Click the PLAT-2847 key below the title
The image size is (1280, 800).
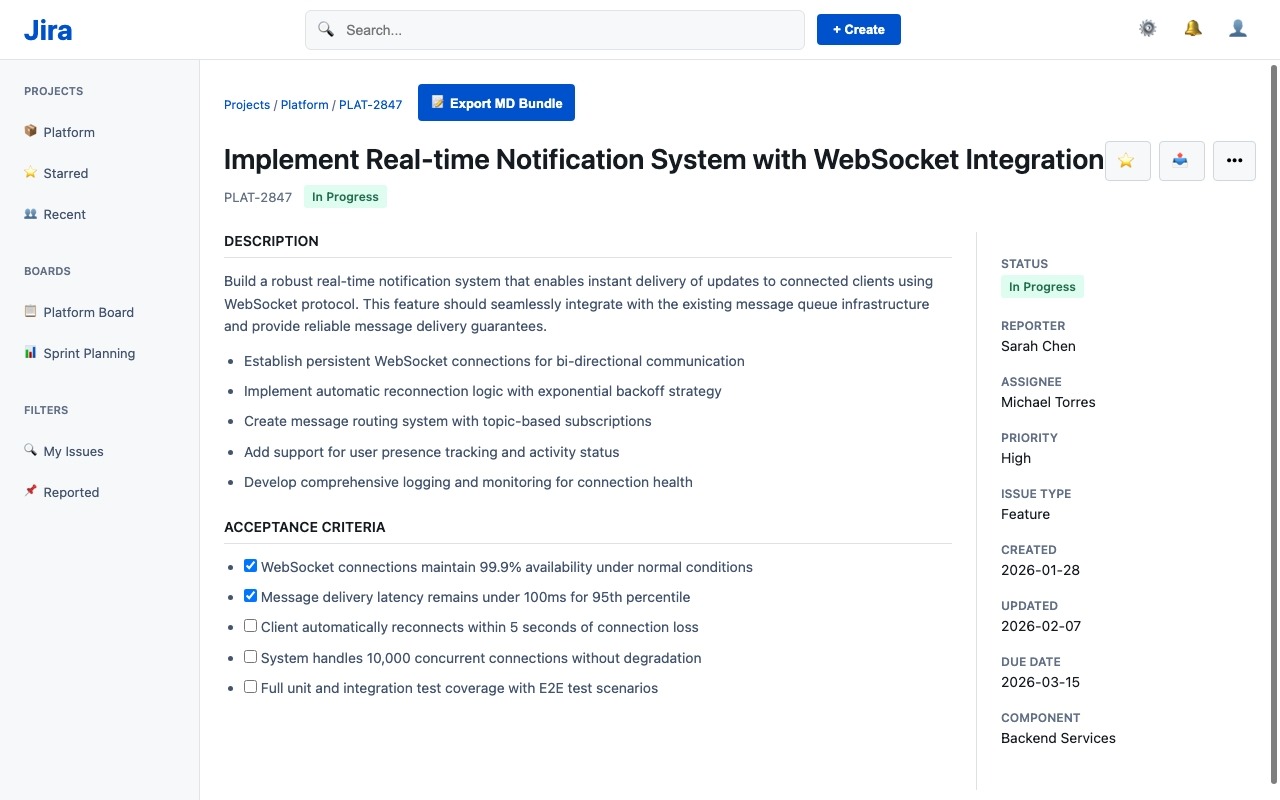258,197
